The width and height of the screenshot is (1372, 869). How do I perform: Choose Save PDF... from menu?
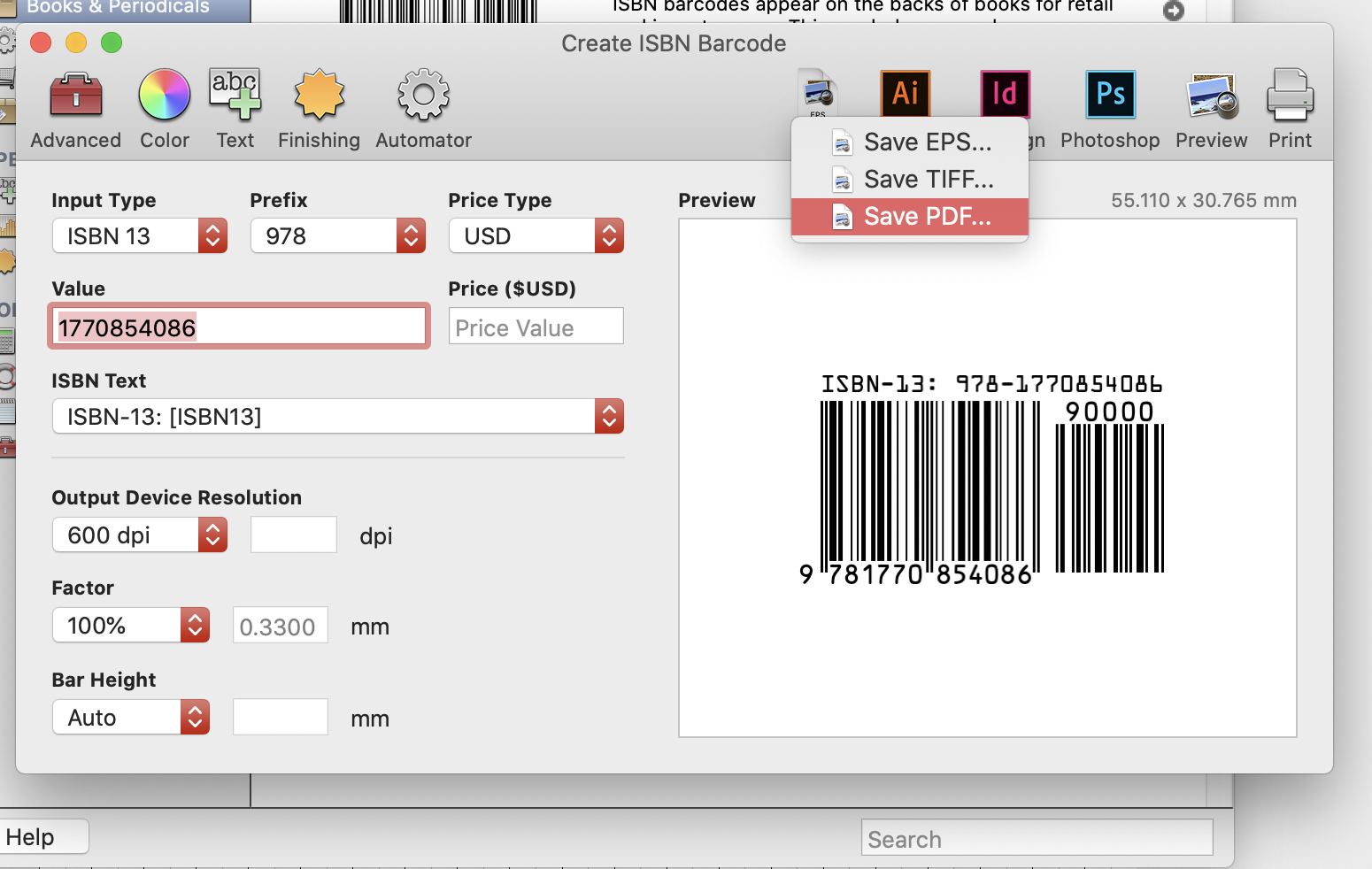click(x=910, y=217)
